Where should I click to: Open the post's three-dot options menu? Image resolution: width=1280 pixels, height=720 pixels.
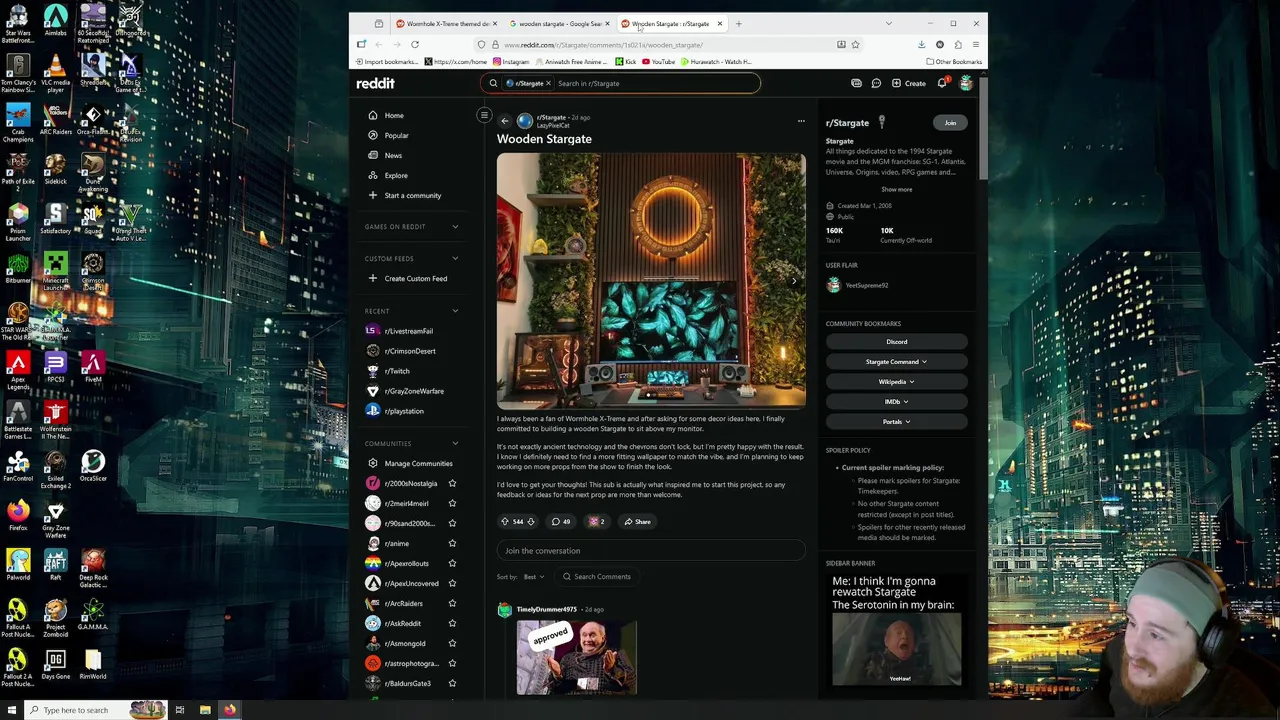[x=801, y=121]
